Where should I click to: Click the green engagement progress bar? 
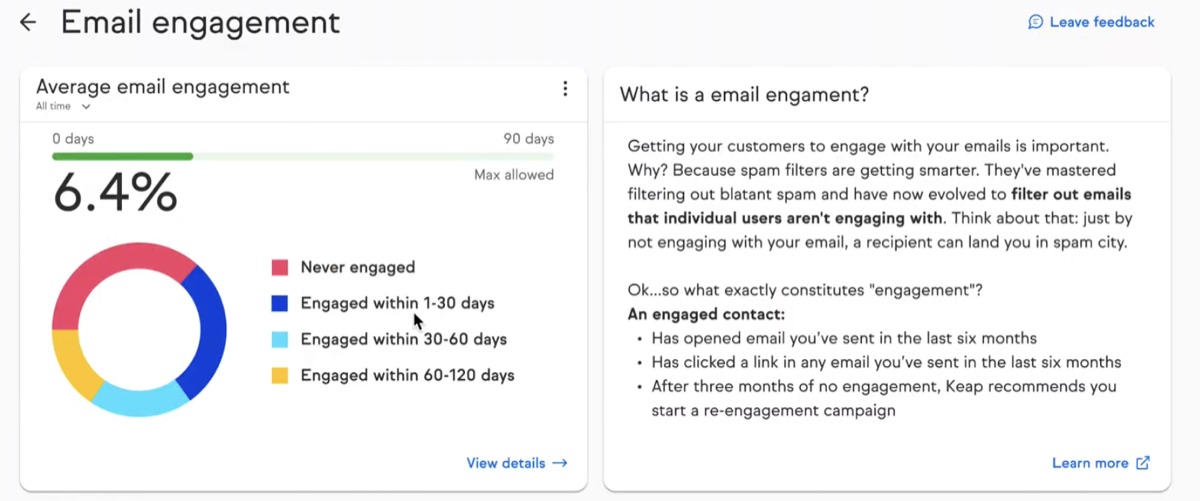tap(122, 156)
